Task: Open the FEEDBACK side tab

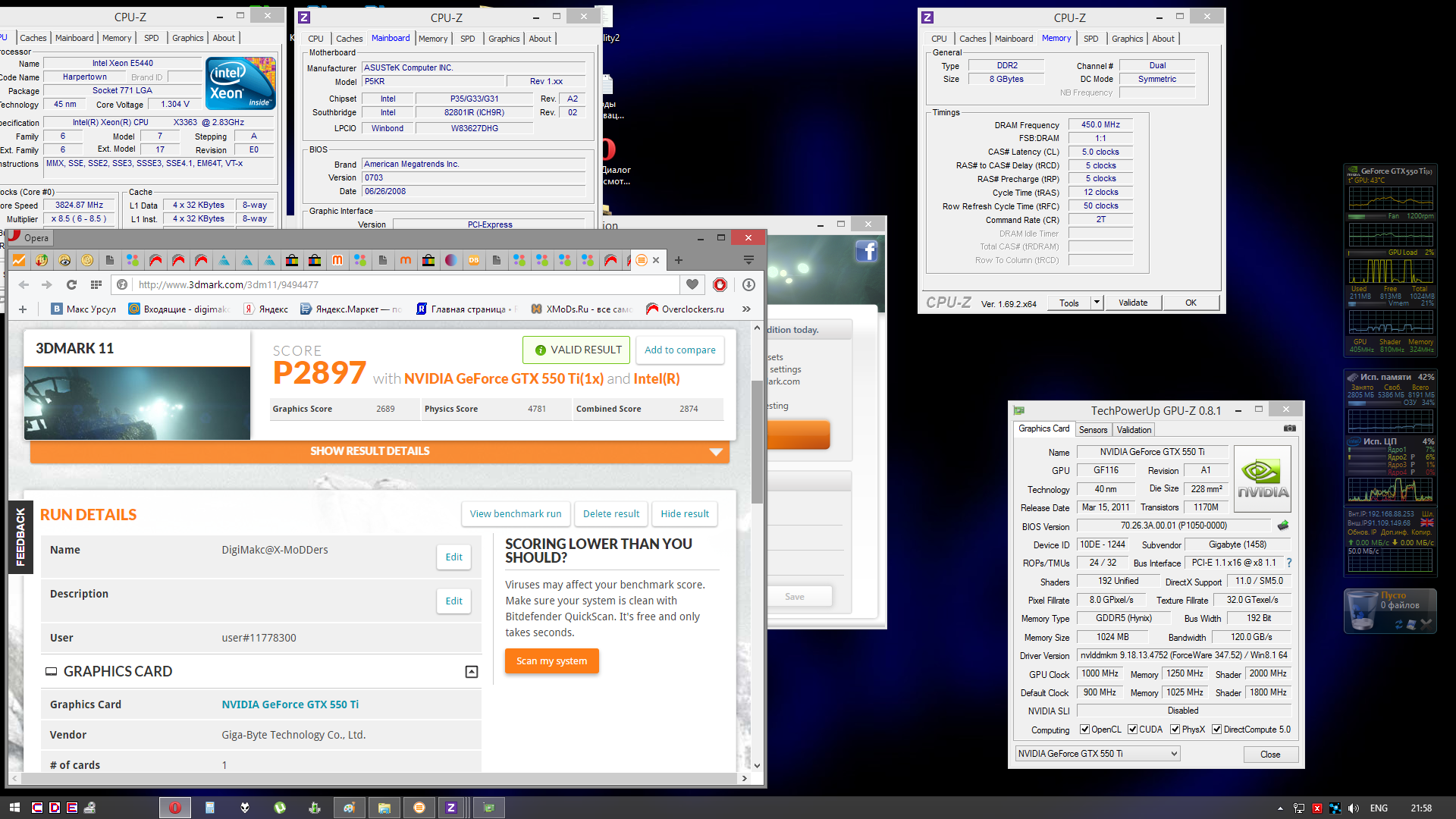Action: click(20, 537)
